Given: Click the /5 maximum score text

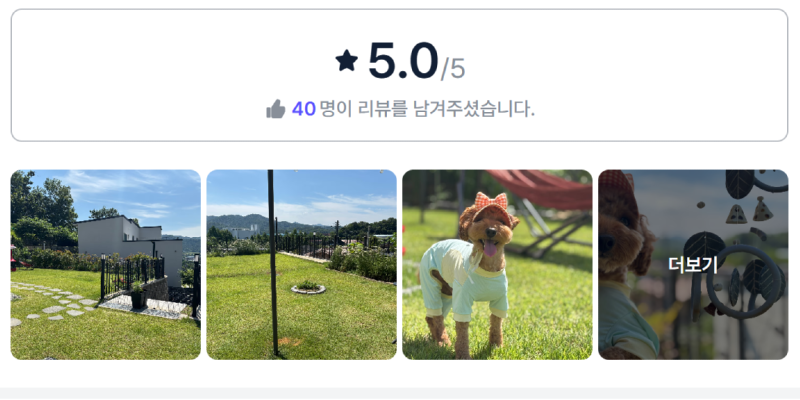Looking at the screenshot, I should click(x=453, y=69).
